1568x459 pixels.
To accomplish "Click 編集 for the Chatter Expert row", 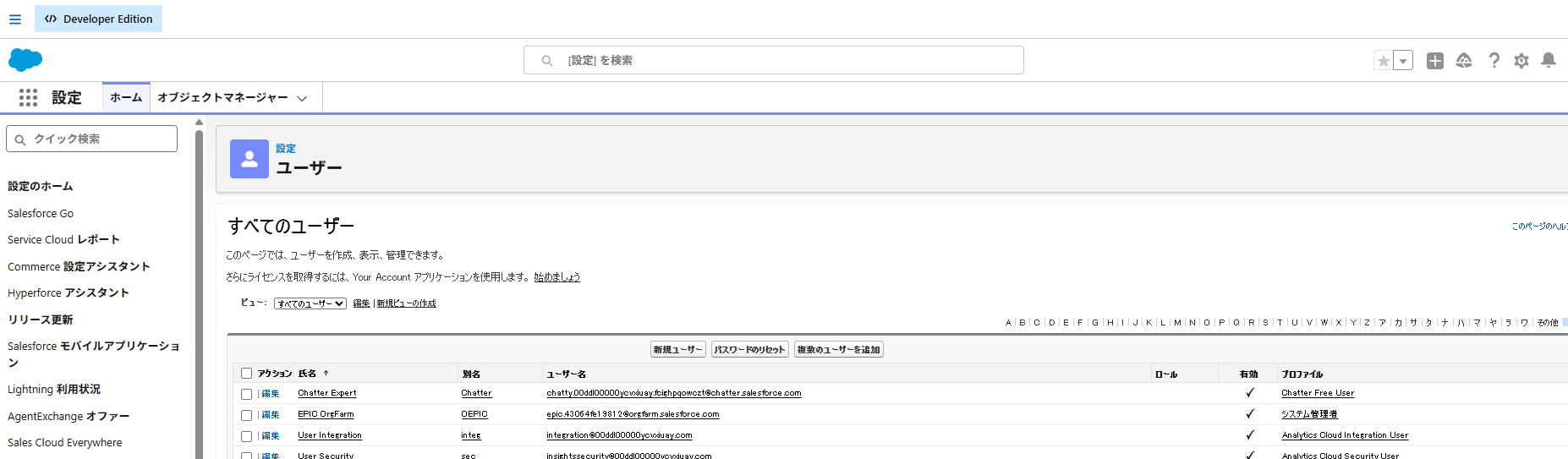I will (x=270, y=393).
